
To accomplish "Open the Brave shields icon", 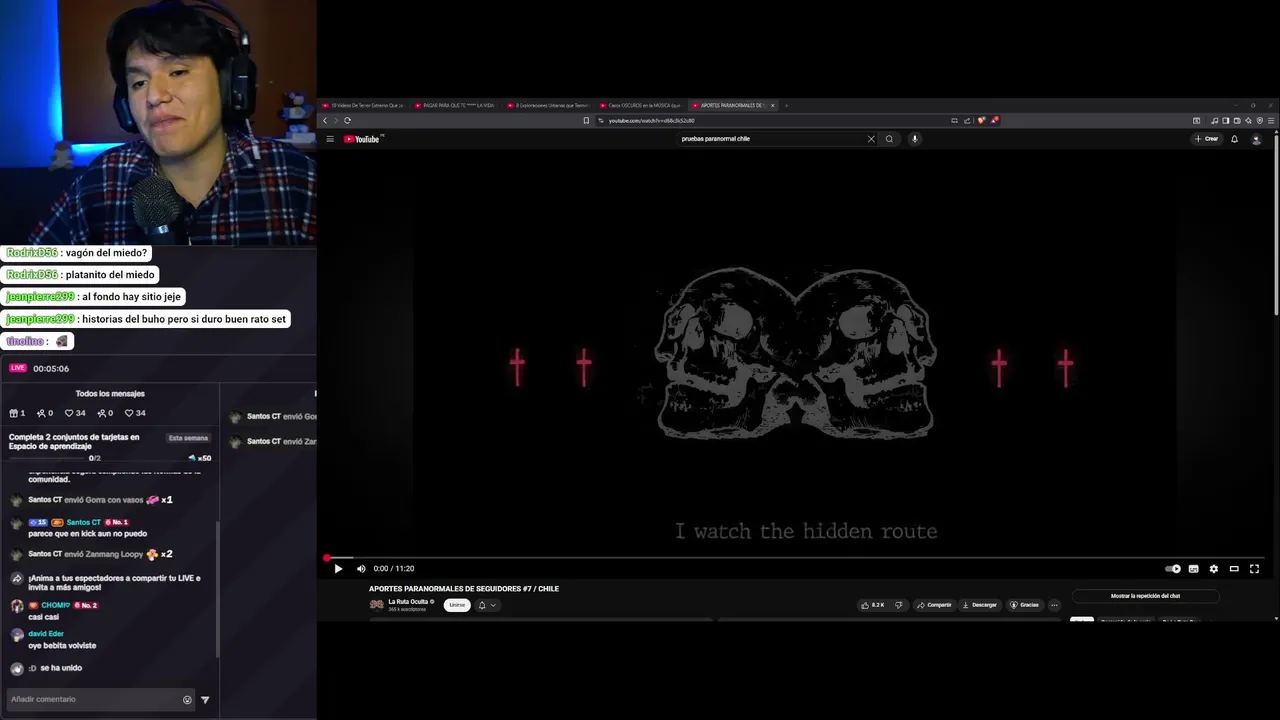I will (x=981, y=120).
